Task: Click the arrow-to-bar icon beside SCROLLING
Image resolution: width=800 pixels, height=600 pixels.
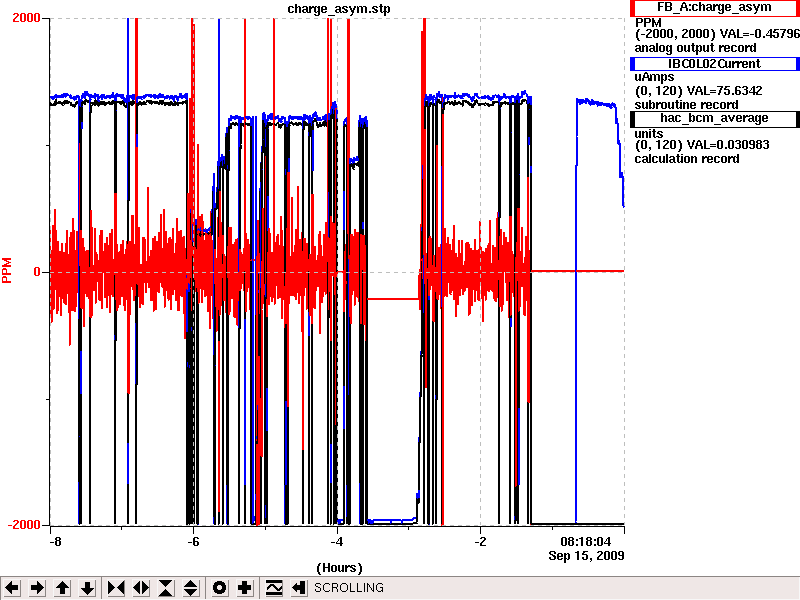Action: pyautogui.click(x=299, y=588)
